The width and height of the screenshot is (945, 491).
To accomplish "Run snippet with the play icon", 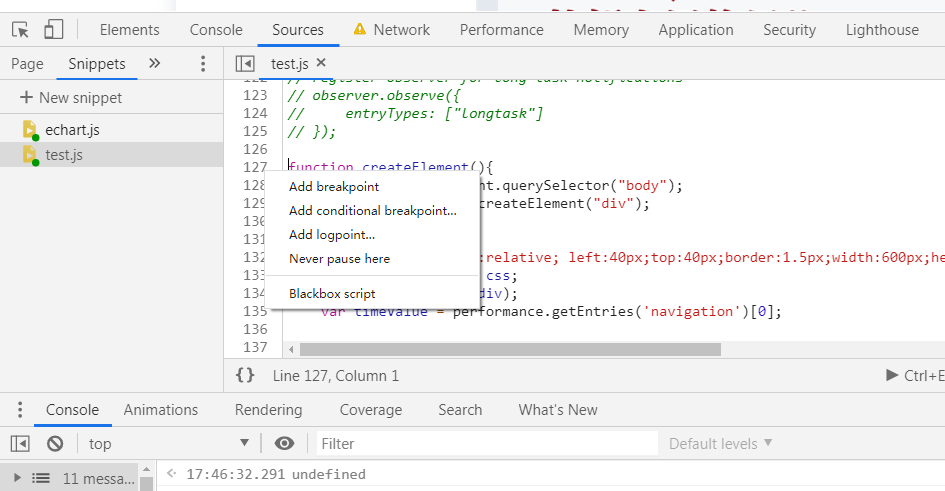I will tap(892, 375).
